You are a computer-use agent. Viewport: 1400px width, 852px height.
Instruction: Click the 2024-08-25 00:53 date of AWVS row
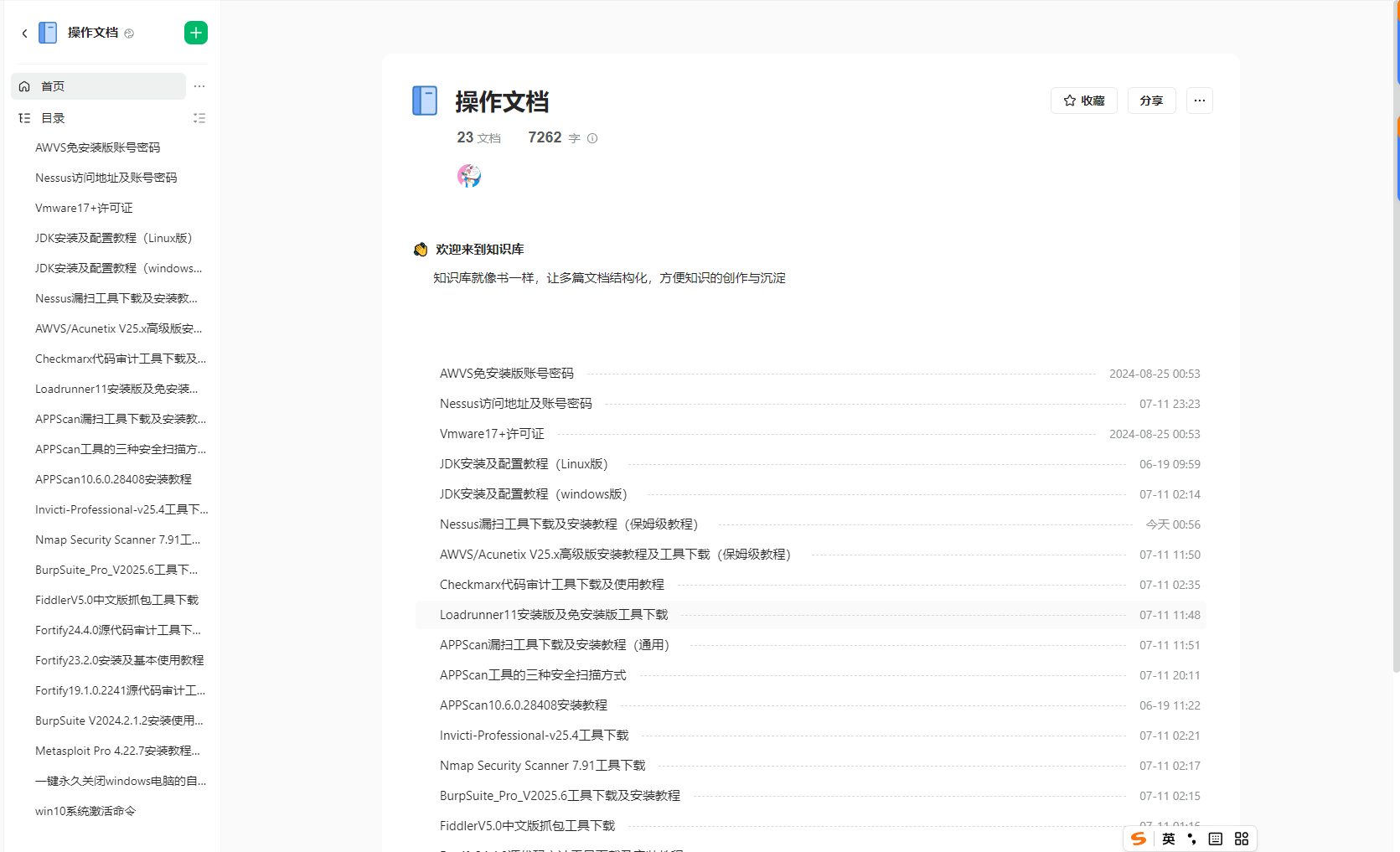click(x=1155, y=374)
